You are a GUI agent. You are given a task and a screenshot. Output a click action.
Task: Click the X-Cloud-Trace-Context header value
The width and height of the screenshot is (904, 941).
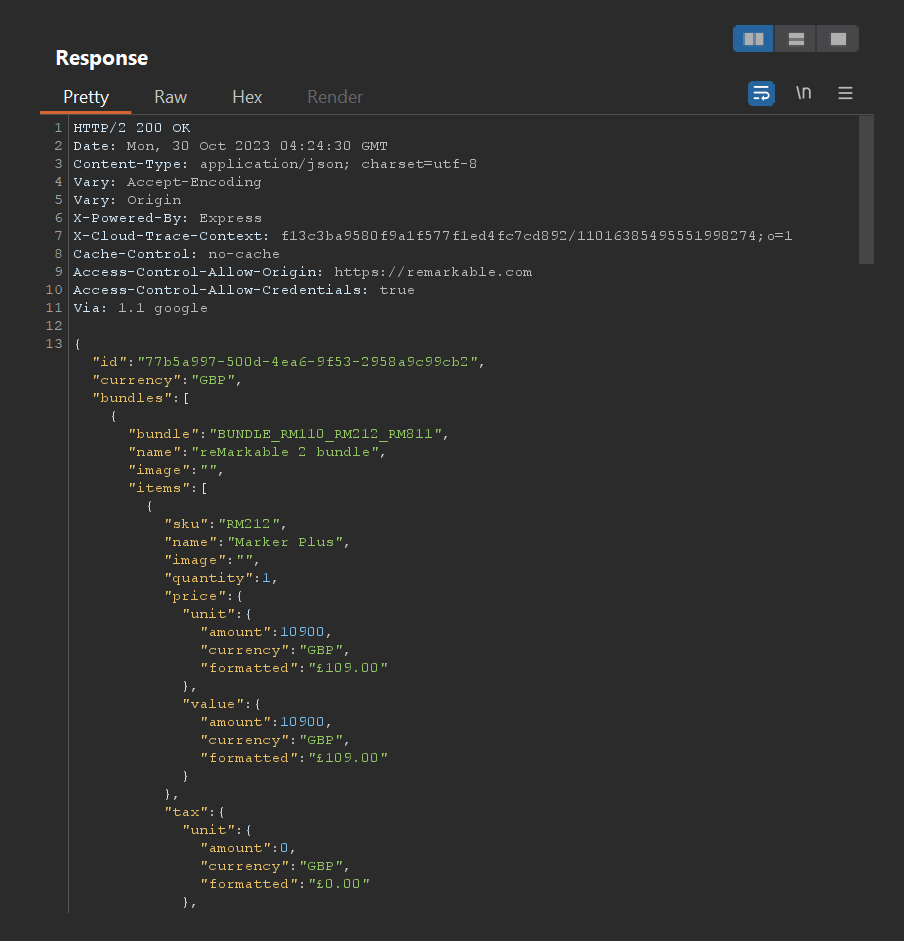536,236
